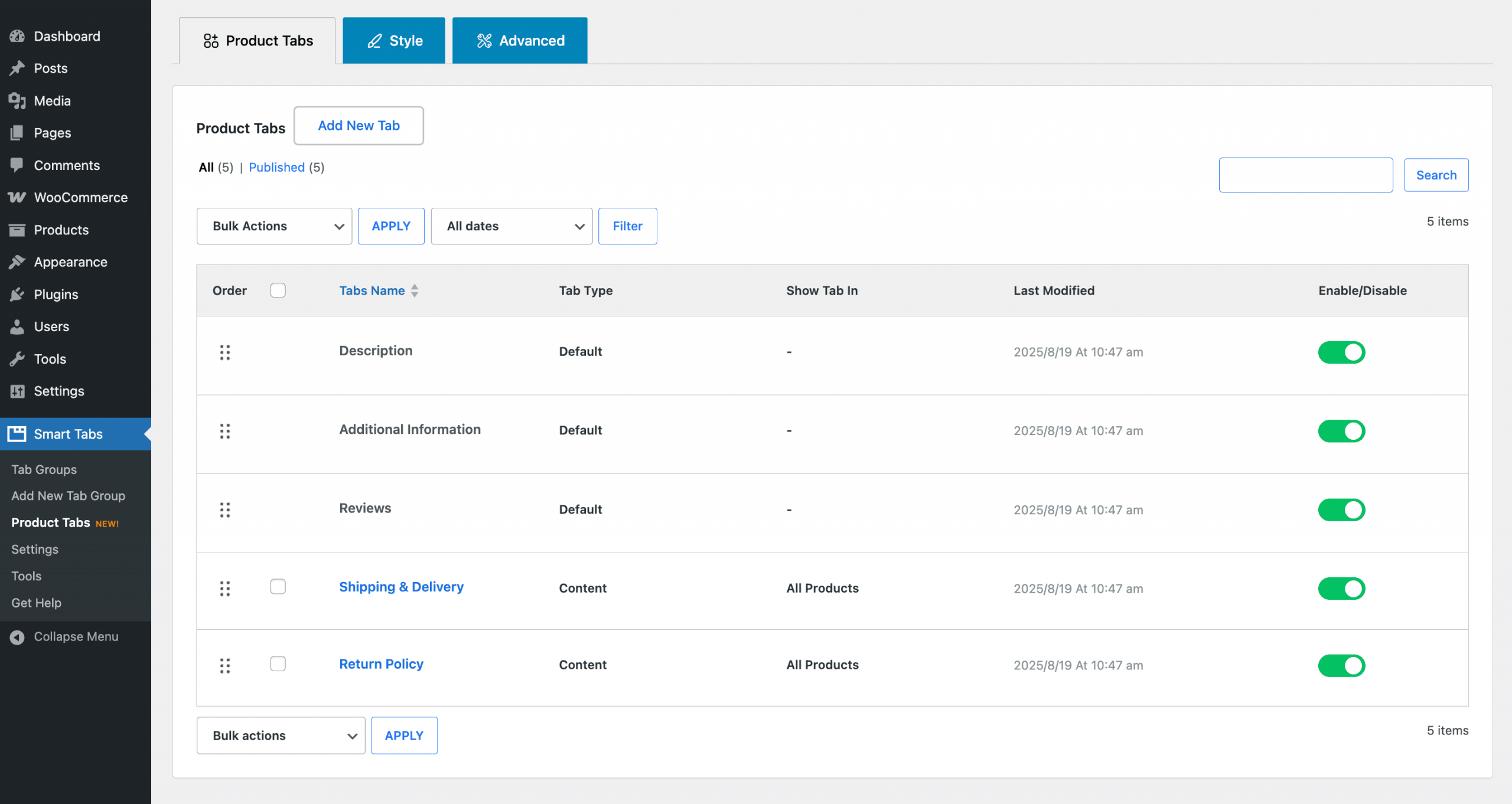This screenshot has width=1512, height=804.
Task: Open Smart Tabs Settings submenu item
Action: 35,550
